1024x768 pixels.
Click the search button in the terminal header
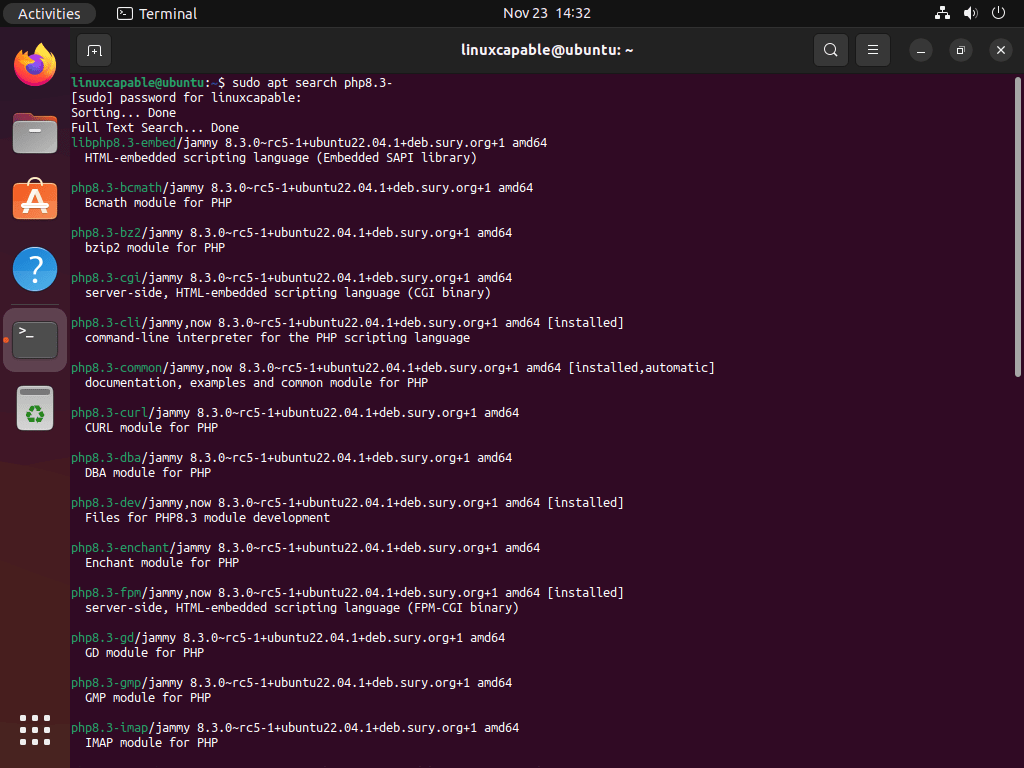(830, 49)
